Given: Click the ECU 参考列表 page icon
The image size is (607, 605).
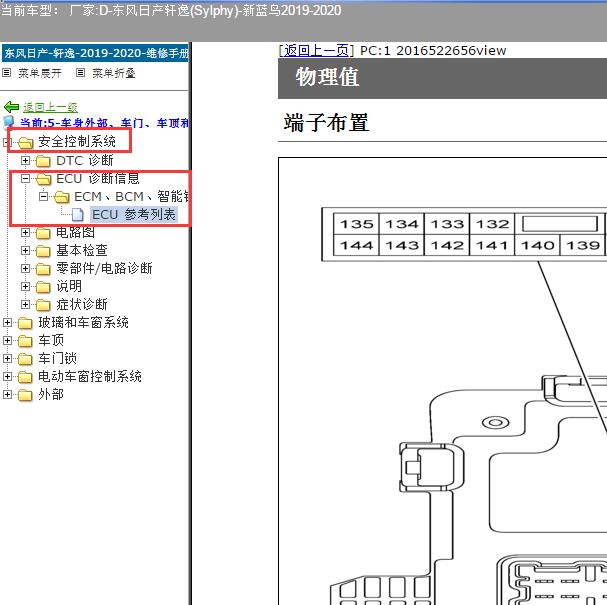Looking at the screenshot, I should (78, 215).
